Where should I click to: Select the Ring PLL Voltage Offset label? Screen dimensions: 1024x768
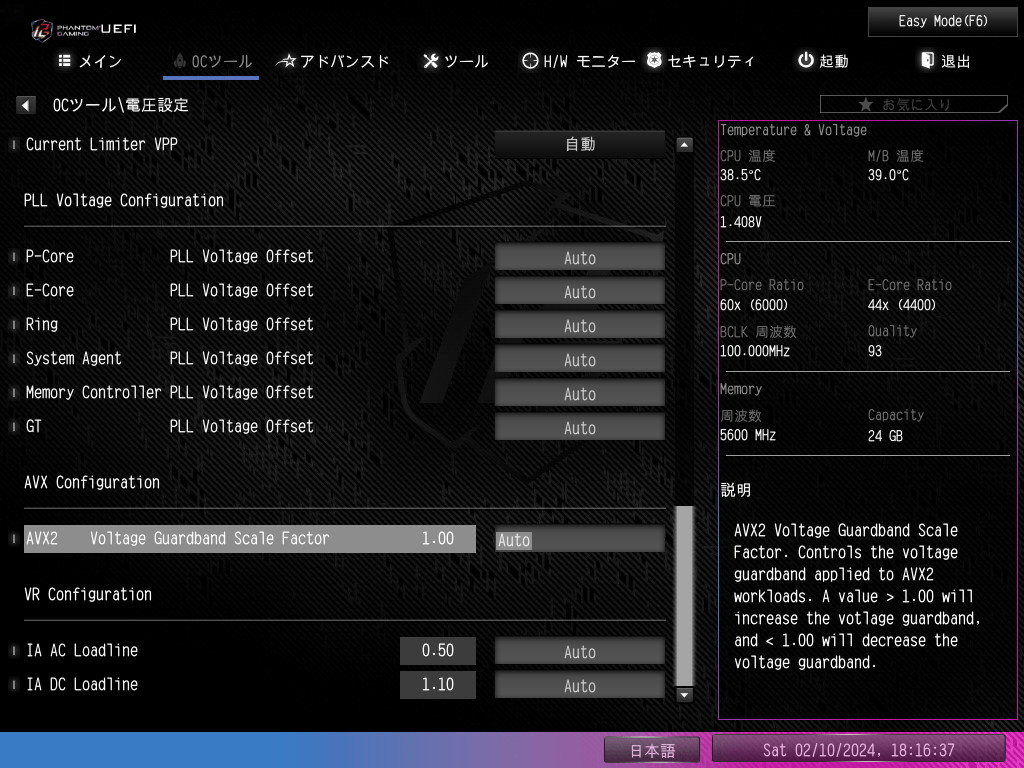[169, 324]
